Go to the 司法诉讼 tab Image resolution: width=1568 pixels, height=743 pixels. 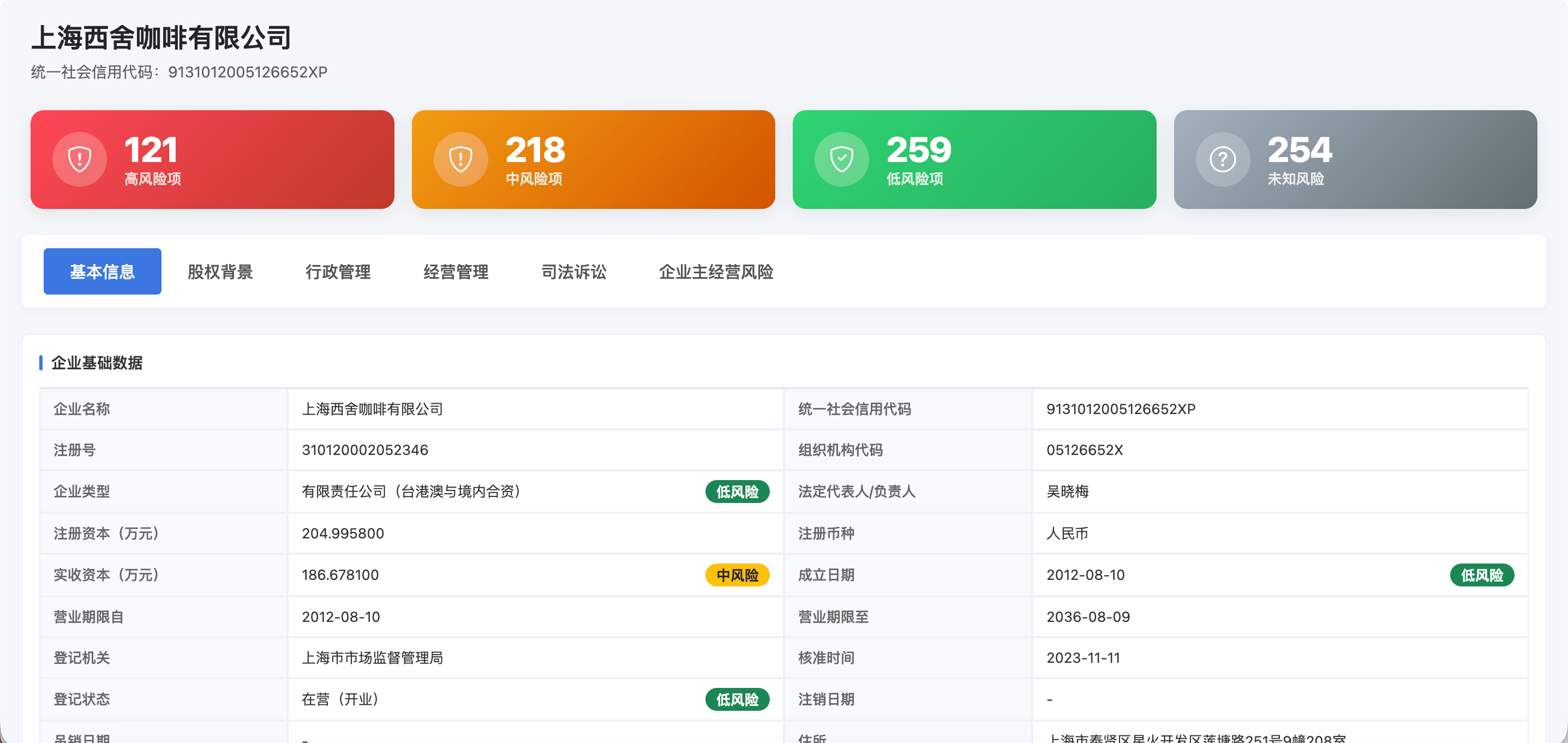pos(574,272)
